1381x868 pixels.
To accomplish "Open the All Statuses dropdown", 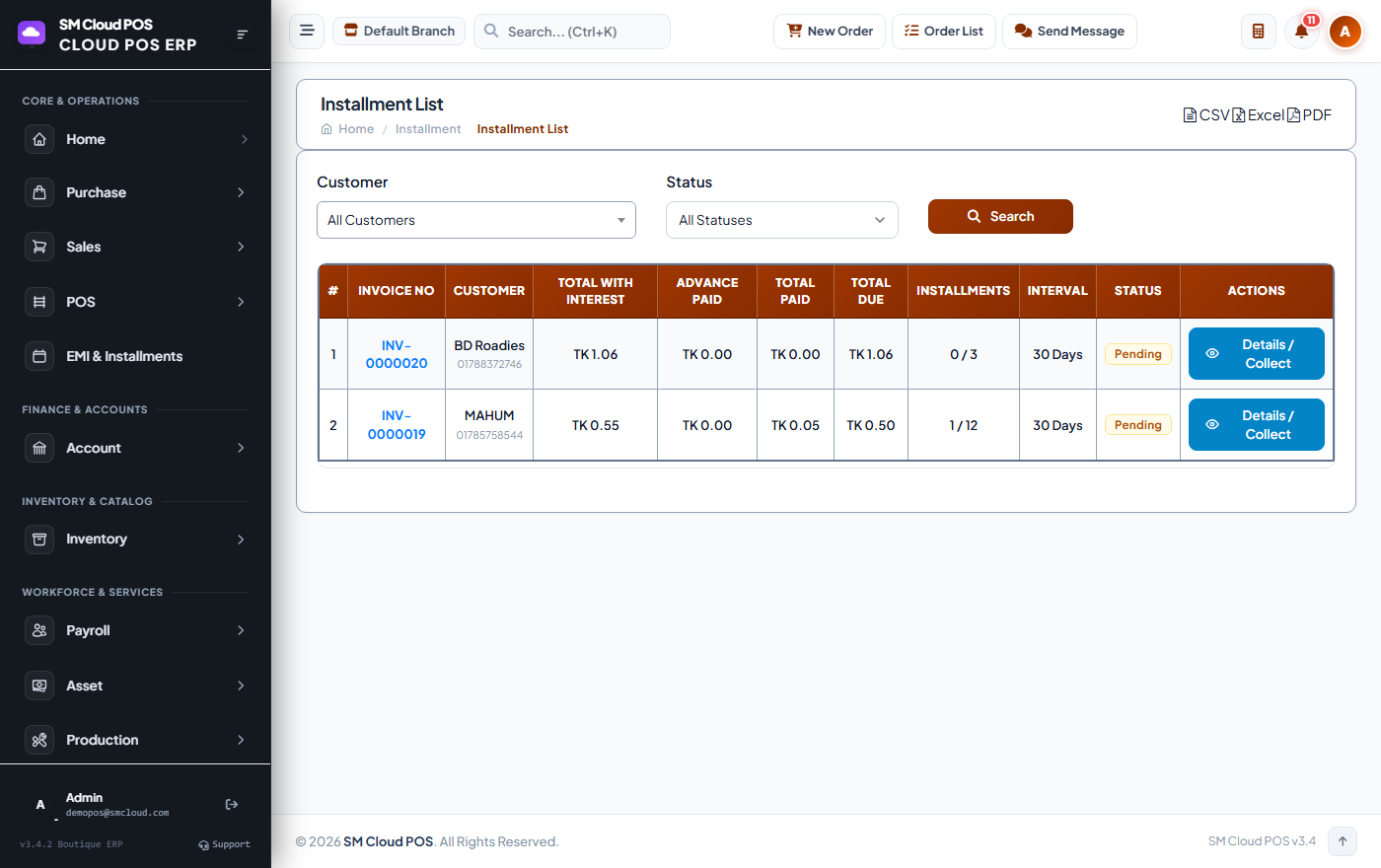I will (x=782, y=220).
